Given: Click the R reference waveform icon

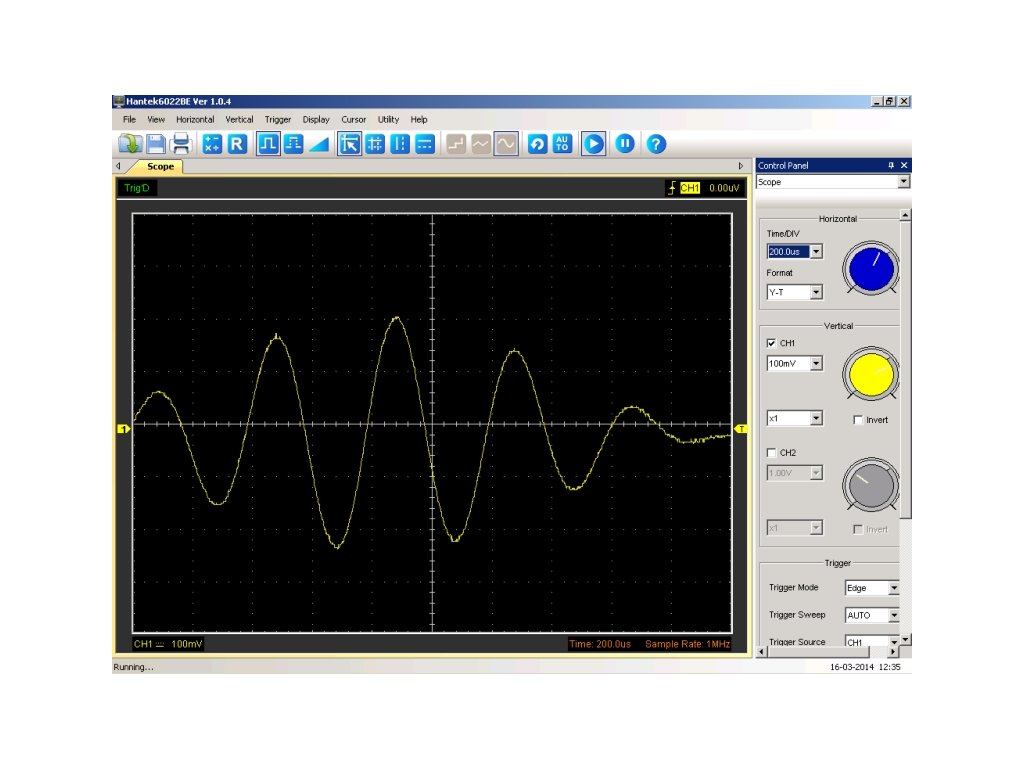Looking at the screenshot, I should pos(237,144).
